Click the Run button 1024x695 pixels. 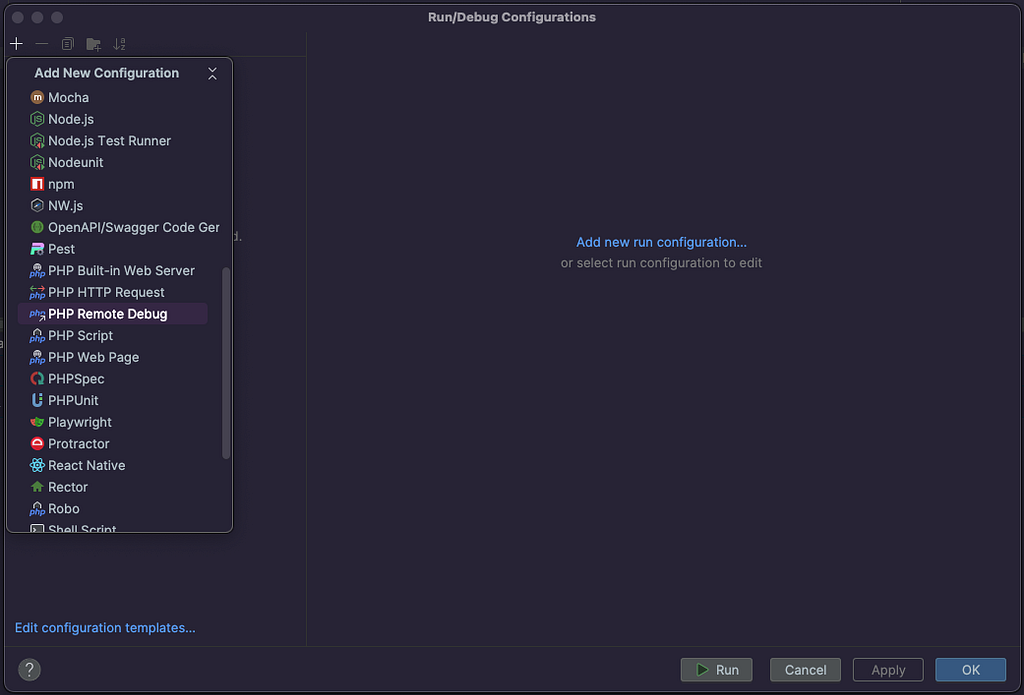(x=716, y=670)
